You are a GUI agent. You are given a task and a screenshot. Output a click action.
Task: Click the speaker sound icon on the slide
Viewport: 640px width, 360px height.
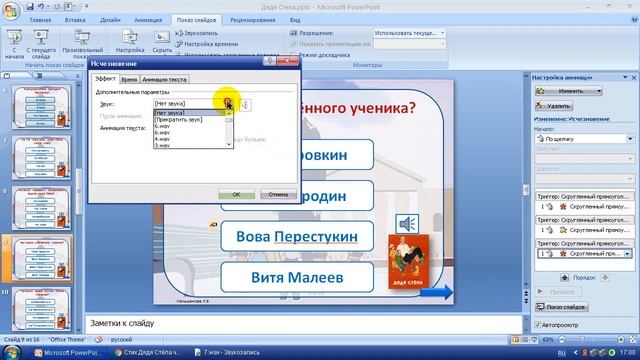tap(407, 224)
